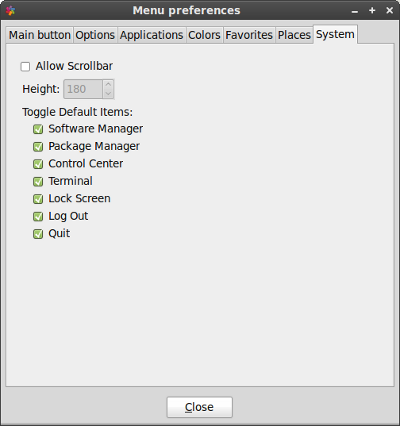Uncheck the Package Manager item
The image size is (400, 426).
point(38,146)
